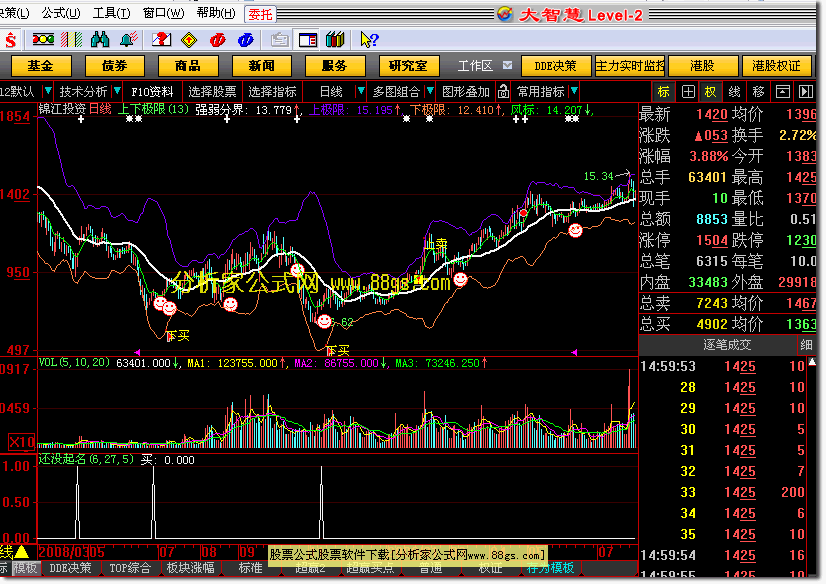Click the collapse panel window icon
Screen dimensions: 826x584
[x=783, y=92]
